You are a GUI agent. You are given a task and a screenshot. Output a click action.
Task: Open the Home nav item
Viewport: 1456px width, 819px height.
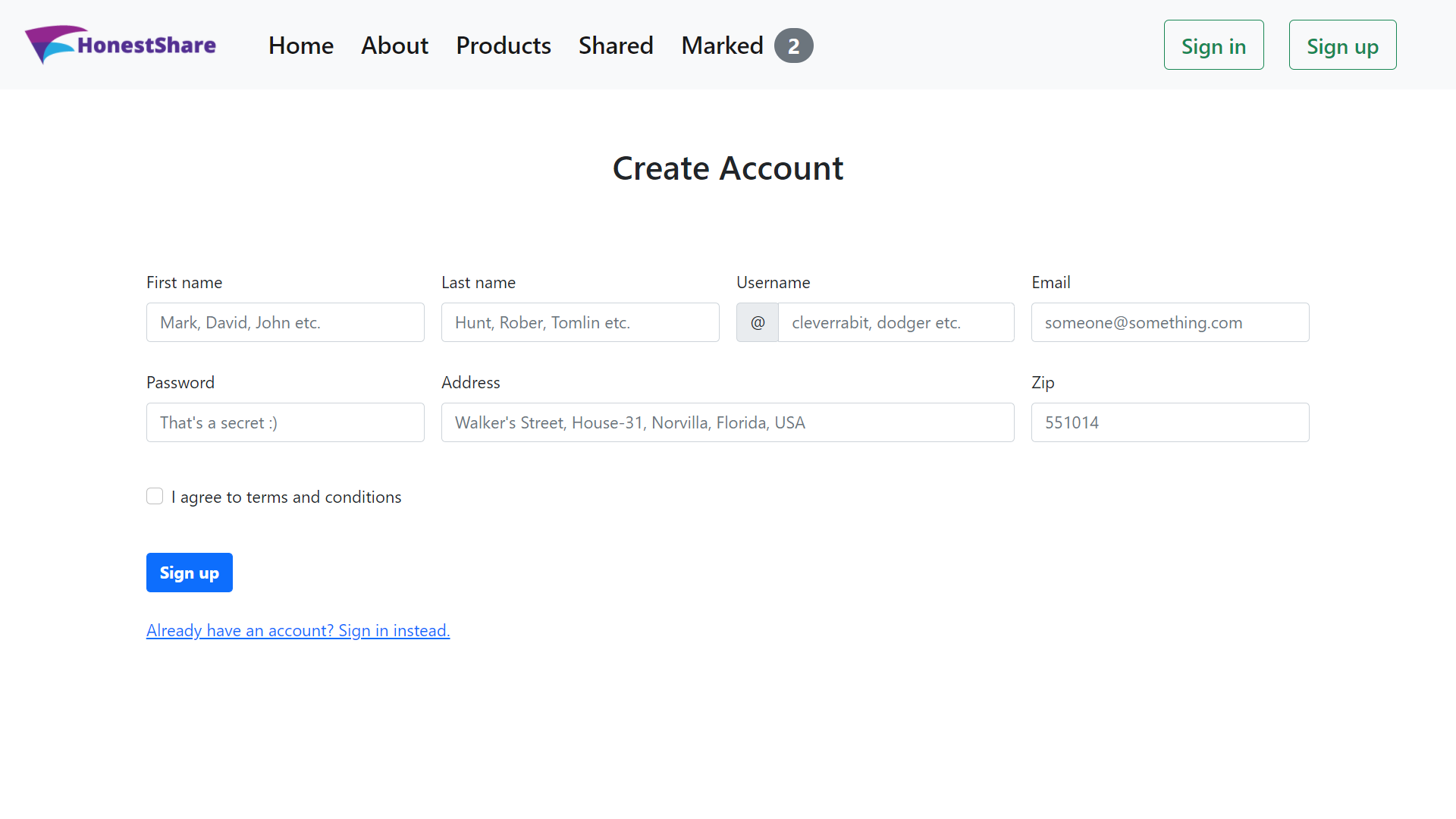300,45
